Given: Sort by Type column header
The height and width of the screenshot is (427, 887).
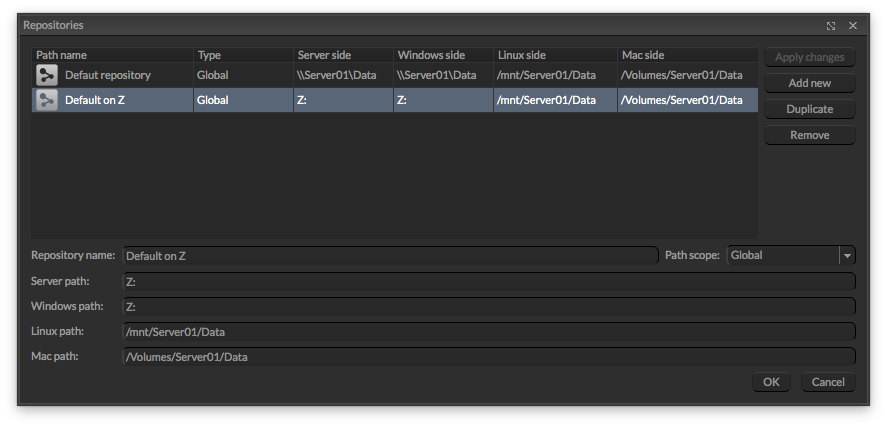Looking at the screenshot, I should (243, 55).
